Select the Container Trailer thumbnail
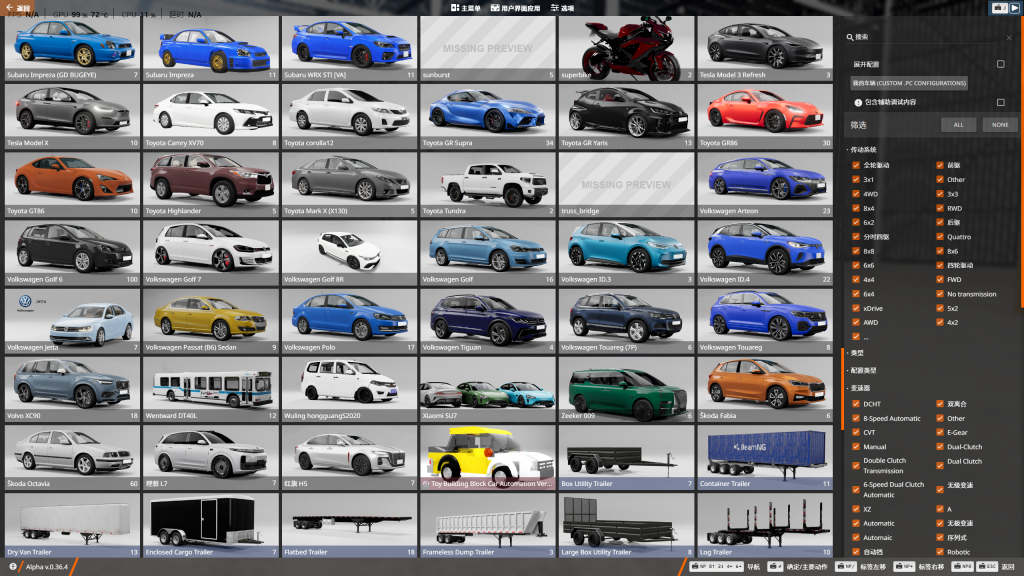Viewport: 1024px width, 576px height. 765,457
